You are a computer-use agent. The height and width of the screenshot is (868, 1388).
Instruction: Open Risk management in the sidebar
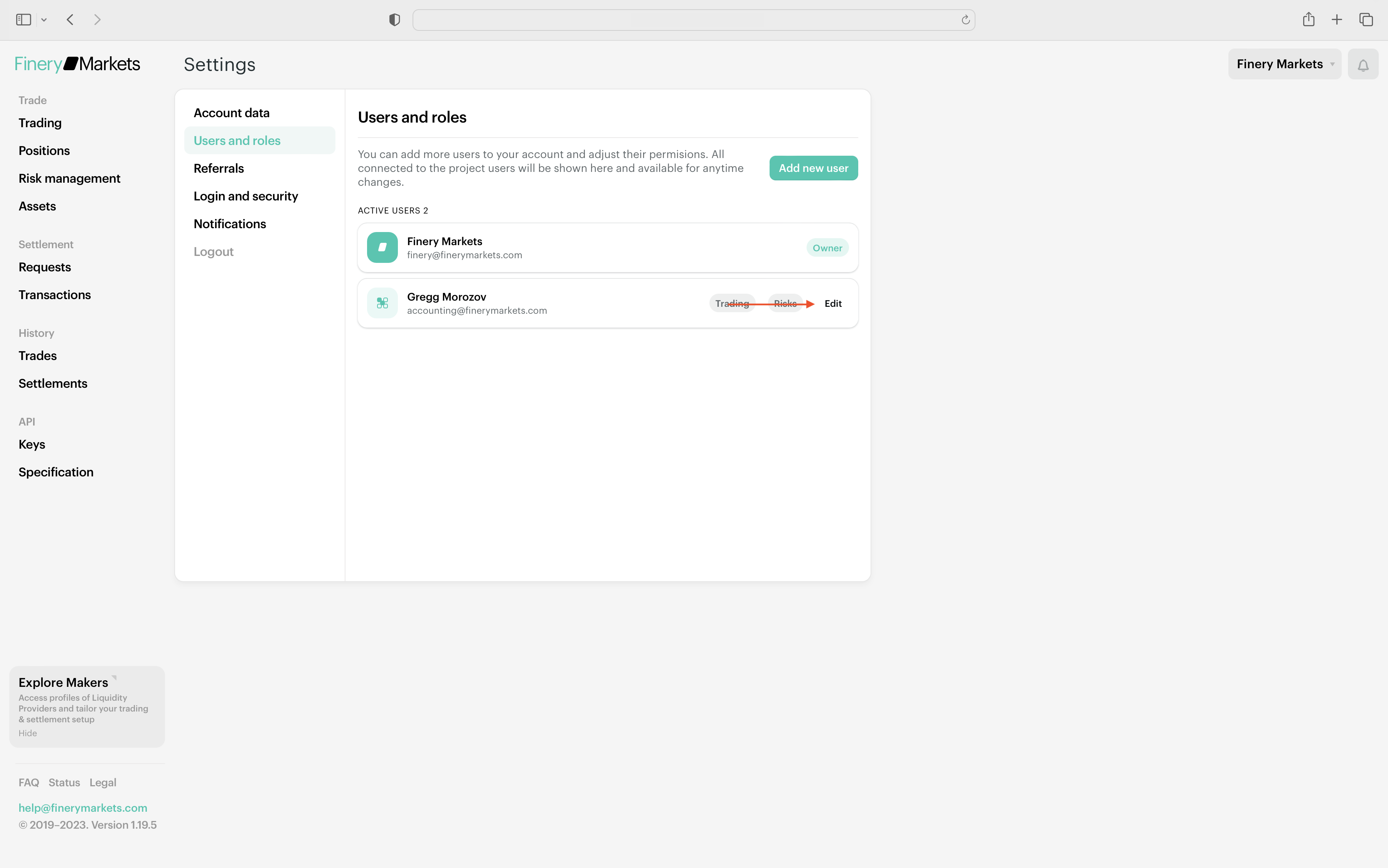(x=69, y=178)
